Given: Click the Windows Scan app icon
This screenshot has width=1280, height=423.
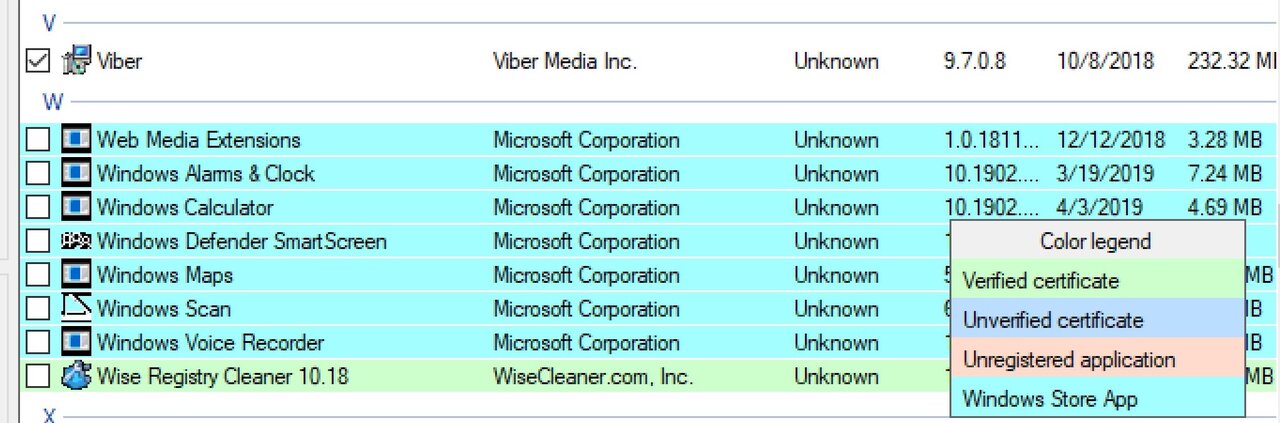Looking at the screenshot, I should click(x=76, y=309).
